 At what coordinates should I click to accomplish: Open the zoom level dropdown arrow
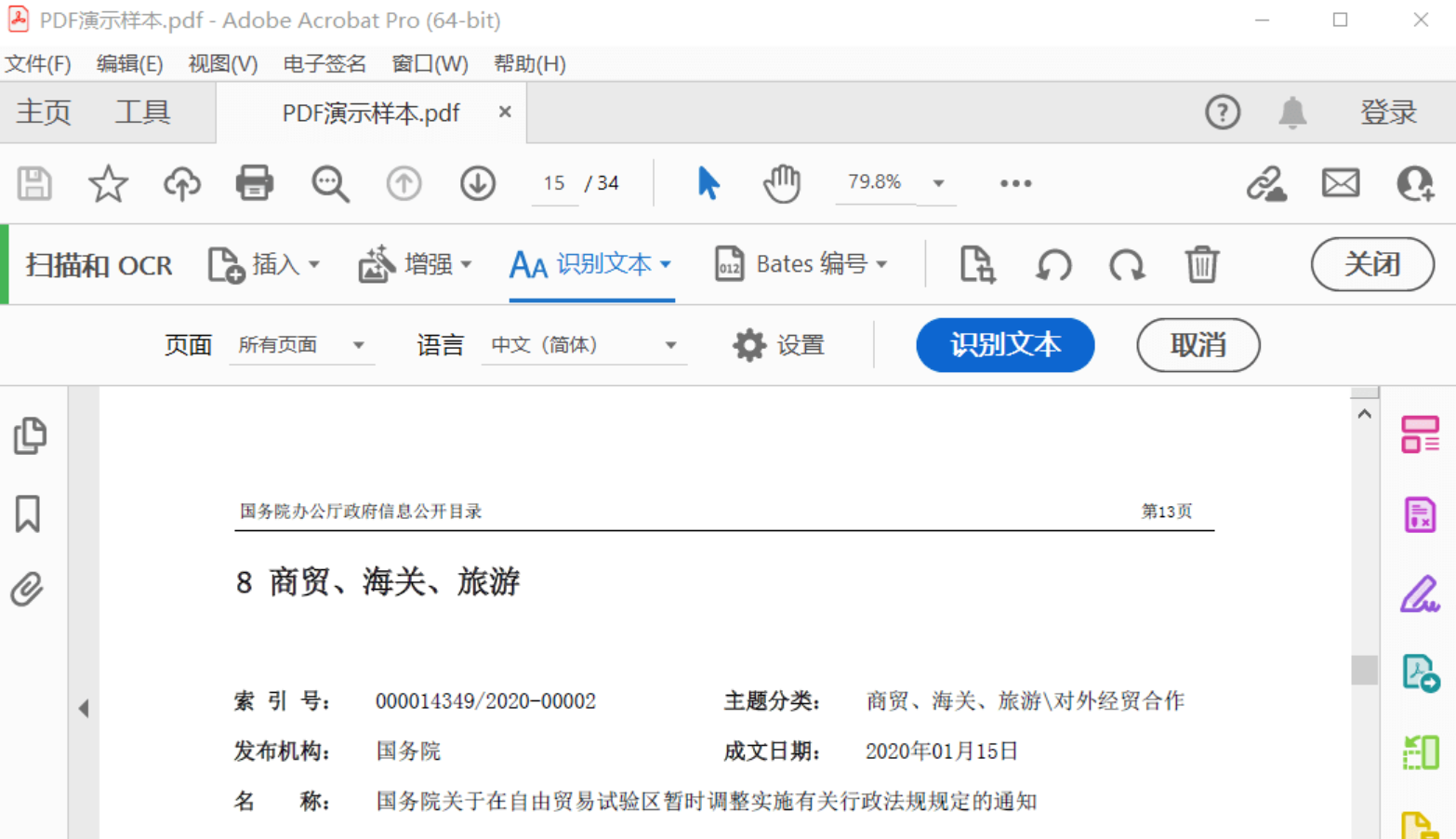939,183
